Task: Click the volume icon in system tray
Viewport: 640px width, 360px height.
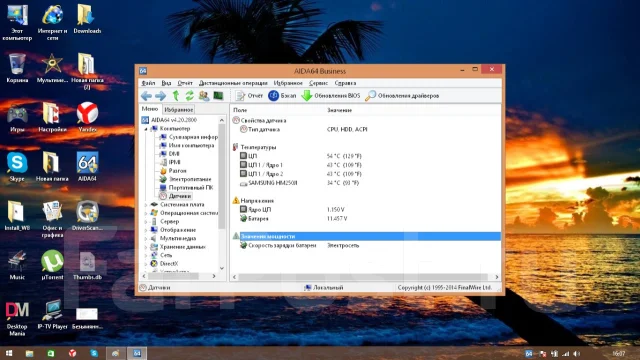Action: 576,353
